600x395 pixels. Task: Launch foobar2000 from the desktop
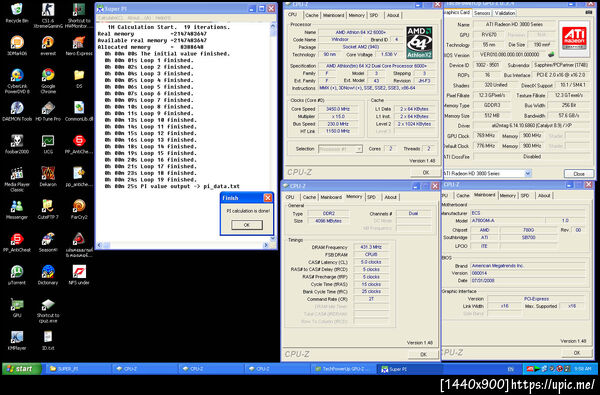(x=17, y=144)
